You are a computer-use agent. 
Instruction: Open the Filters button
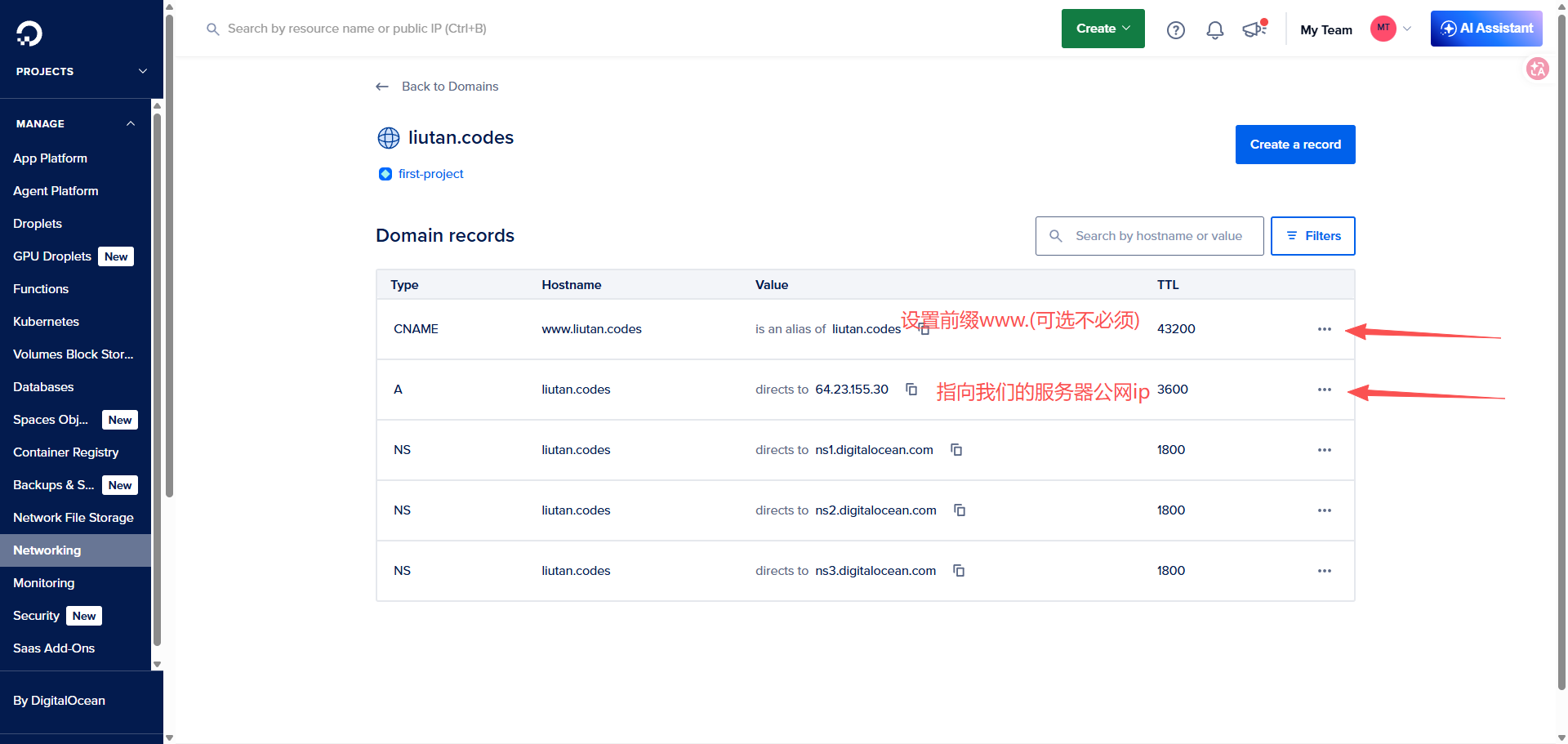tap(1313, 236)
